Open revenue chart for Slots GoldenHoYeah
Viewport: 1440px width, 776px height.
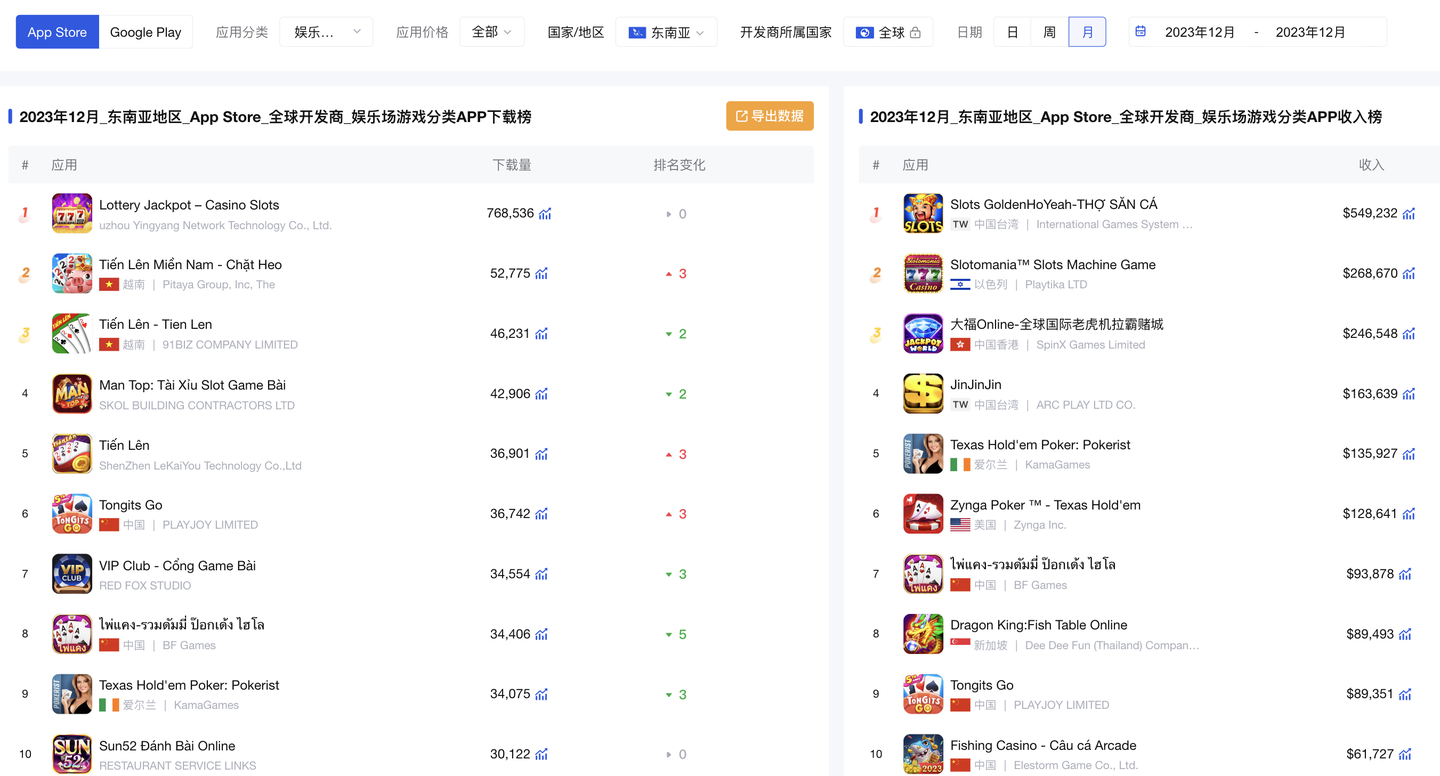(x=1409, y=214)
